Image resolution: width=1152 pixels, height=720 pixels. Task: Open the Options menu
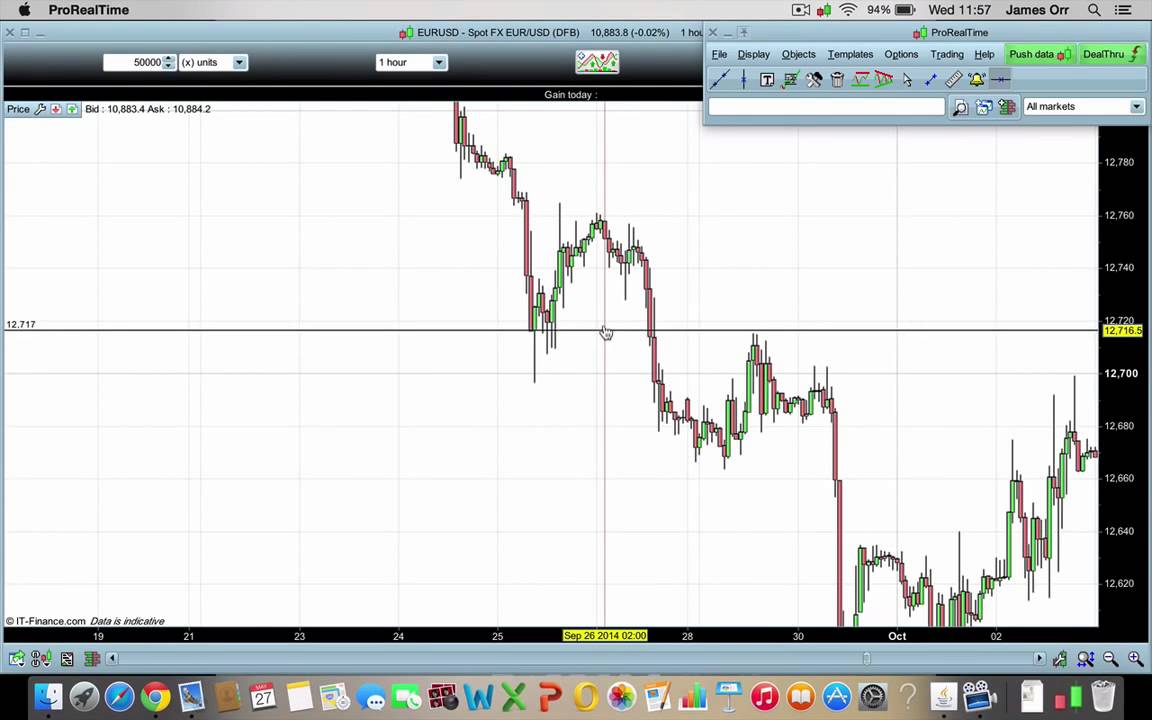(901, 54)
